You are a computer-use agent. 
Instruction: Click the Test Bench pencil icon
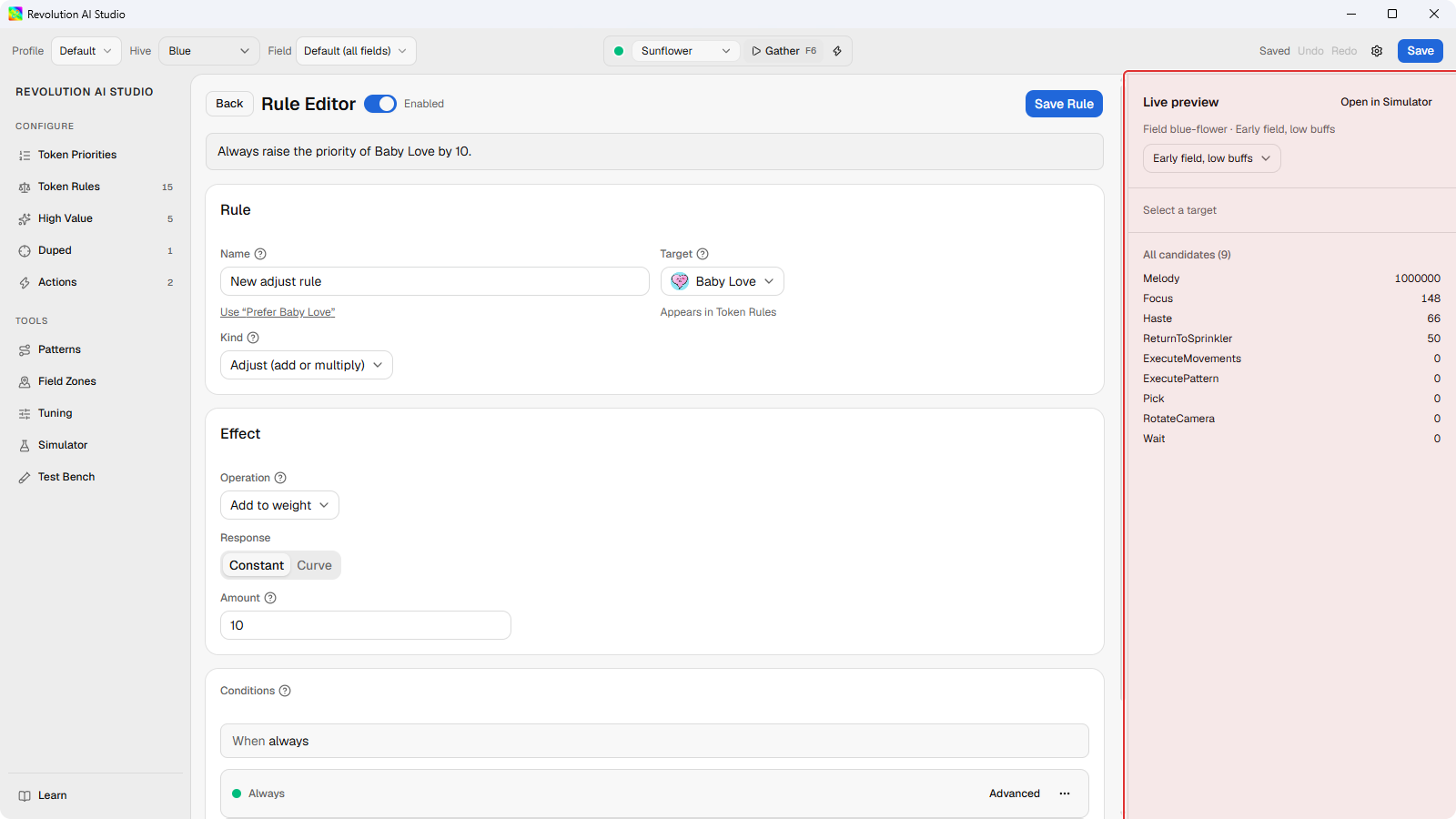25,478
